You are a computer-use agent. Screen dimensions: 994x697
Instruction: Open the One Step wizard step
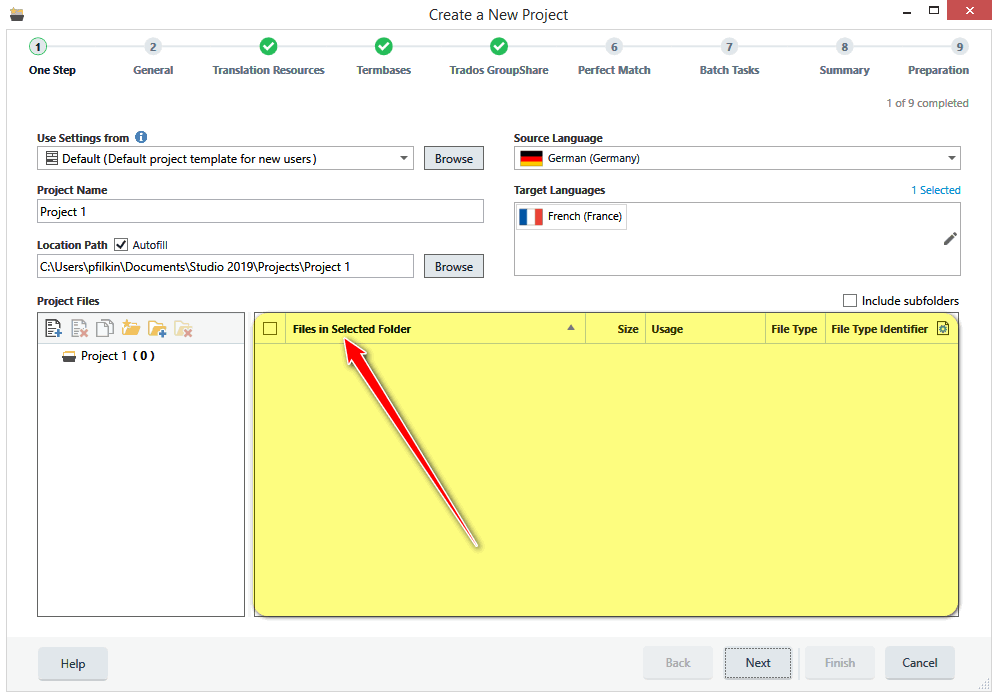click(x=52, y=70)
